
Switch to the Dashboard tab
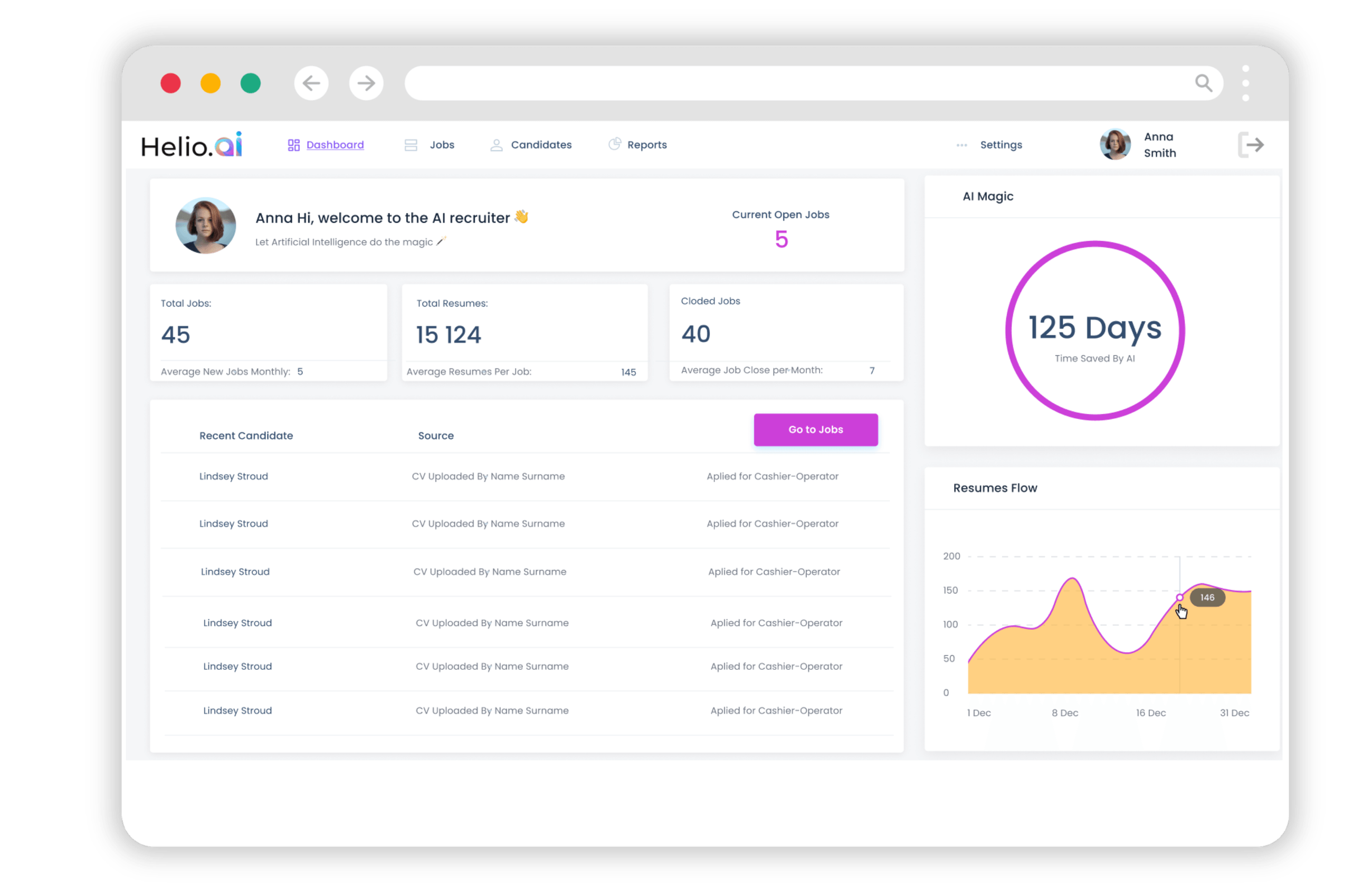(336, 145)
